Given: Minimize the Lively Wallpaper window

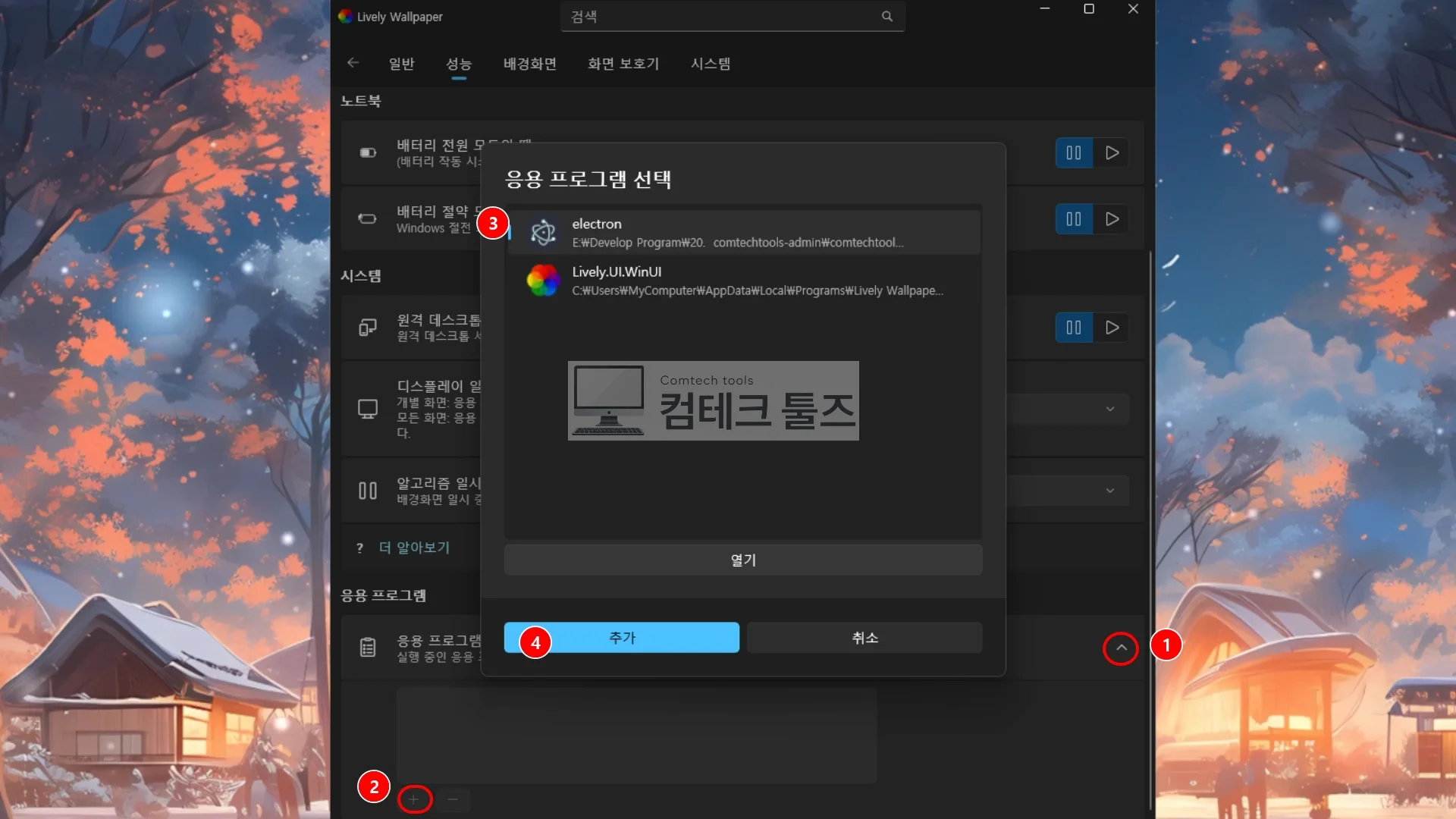Looking at the screenshot, I should click(1045, 9).
